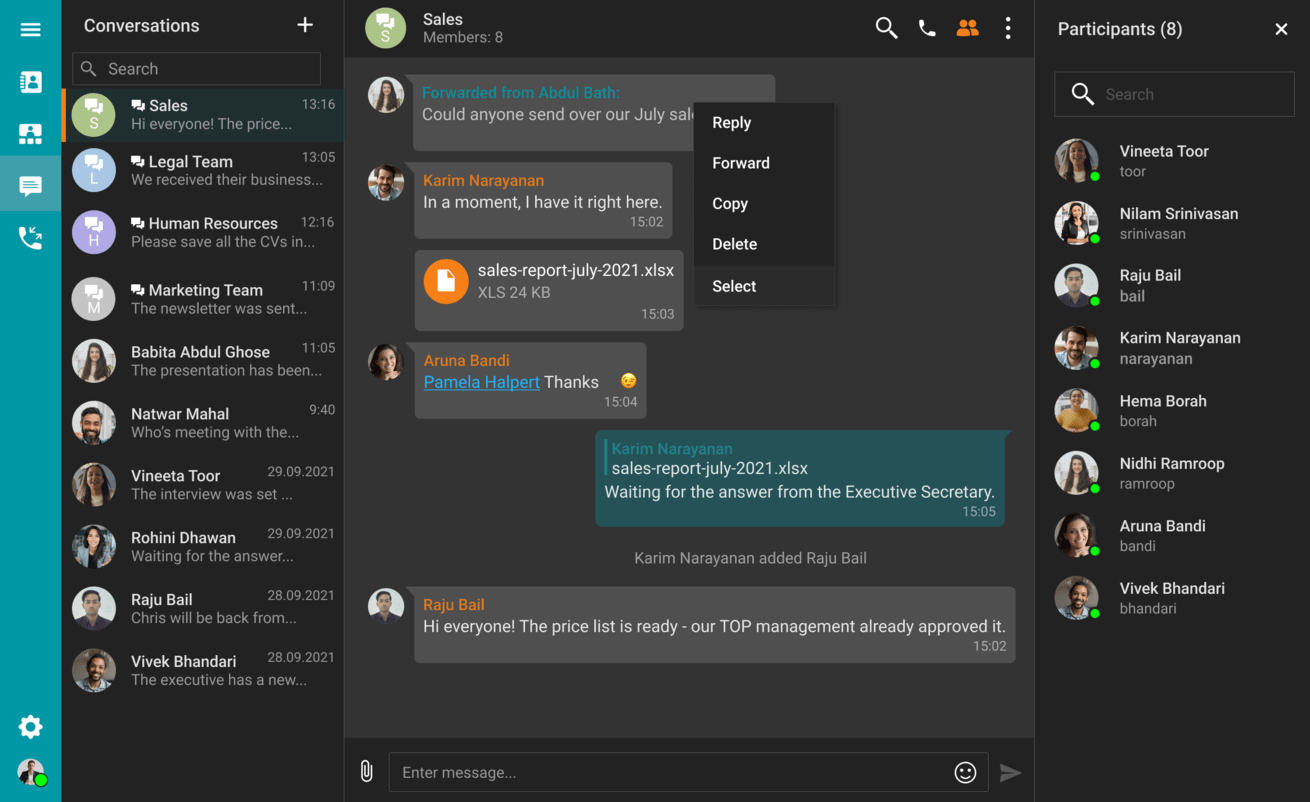Image resolution: width=1310 pixels, height=802 pixels.
Task: Open the contacts panel icon
Action: 31,81
